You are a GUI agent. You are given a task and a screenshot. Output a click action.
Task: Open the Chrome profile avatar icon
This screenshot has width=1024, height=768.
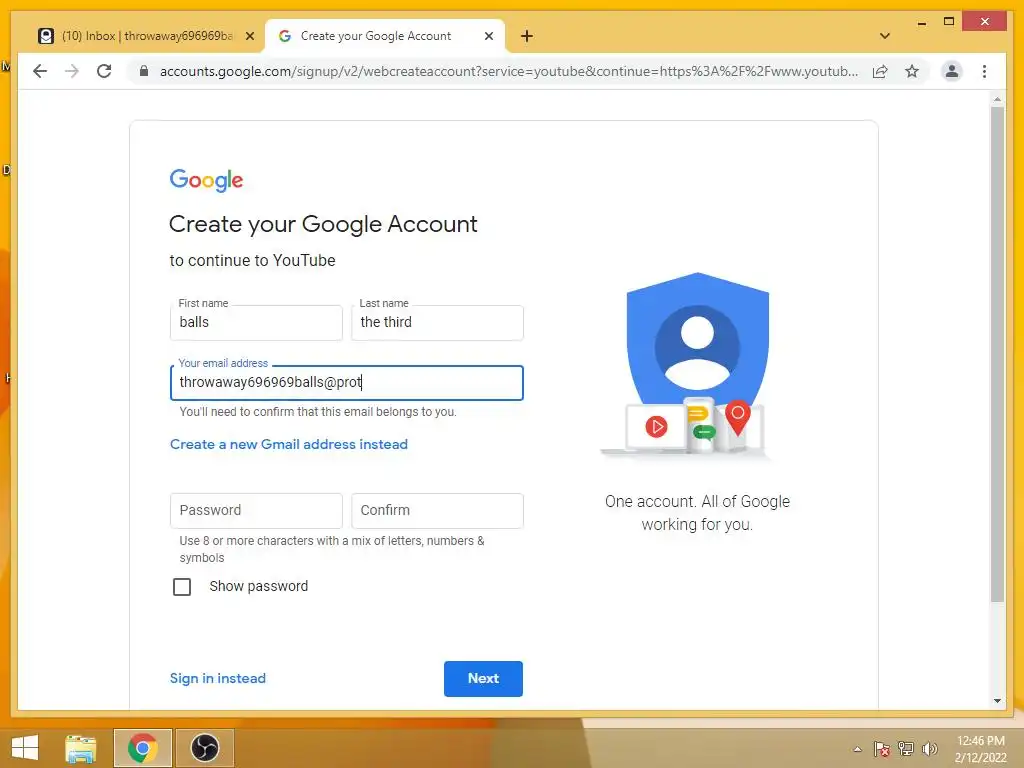952,71
